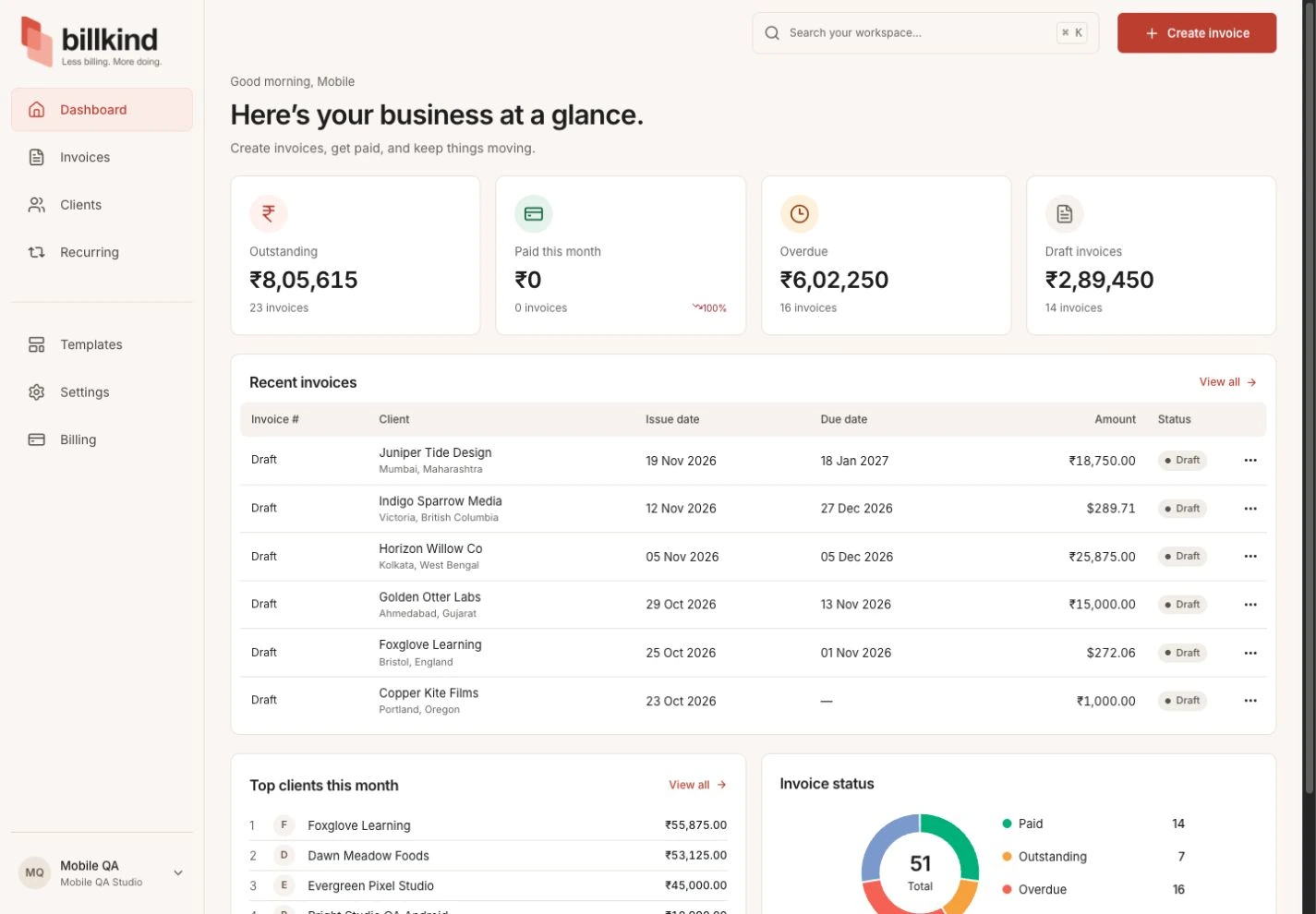The width and height of the screenshot is (1316, 914).
Task: Open the Clients section
Action: [102, 205]
